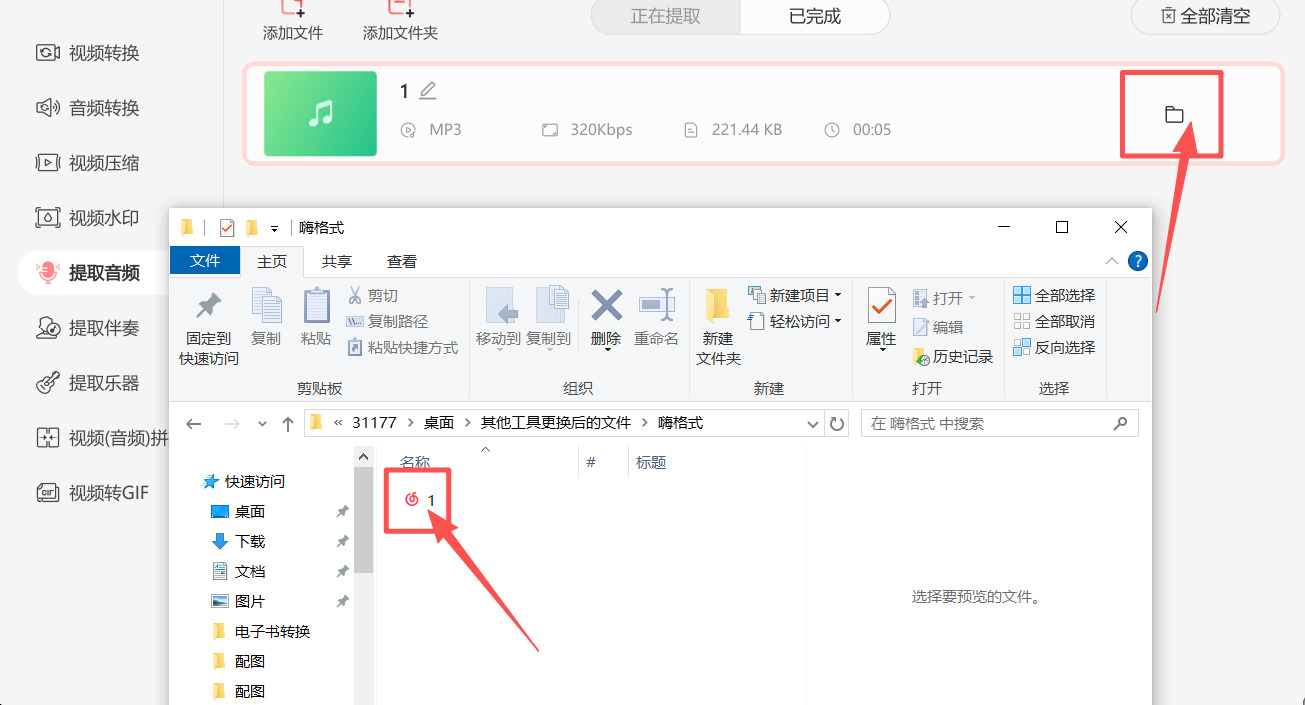Switch to the 查看 ribbon tab
Viewport: 1305px width, 705px height.
[x=401, y=261]
